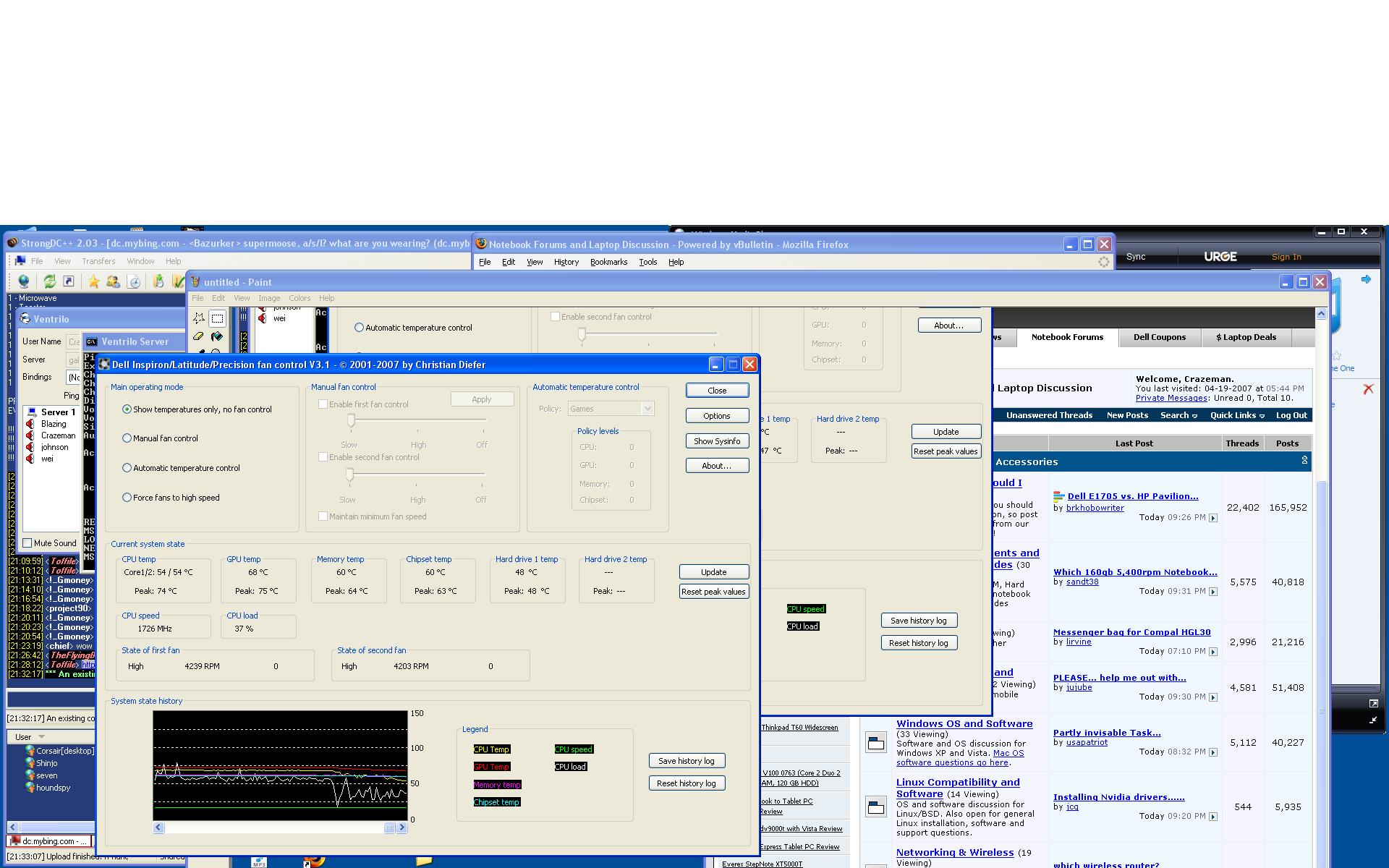Open History menu in Firefox
This screenshot has height=868, width=1389.
[566, 262]
